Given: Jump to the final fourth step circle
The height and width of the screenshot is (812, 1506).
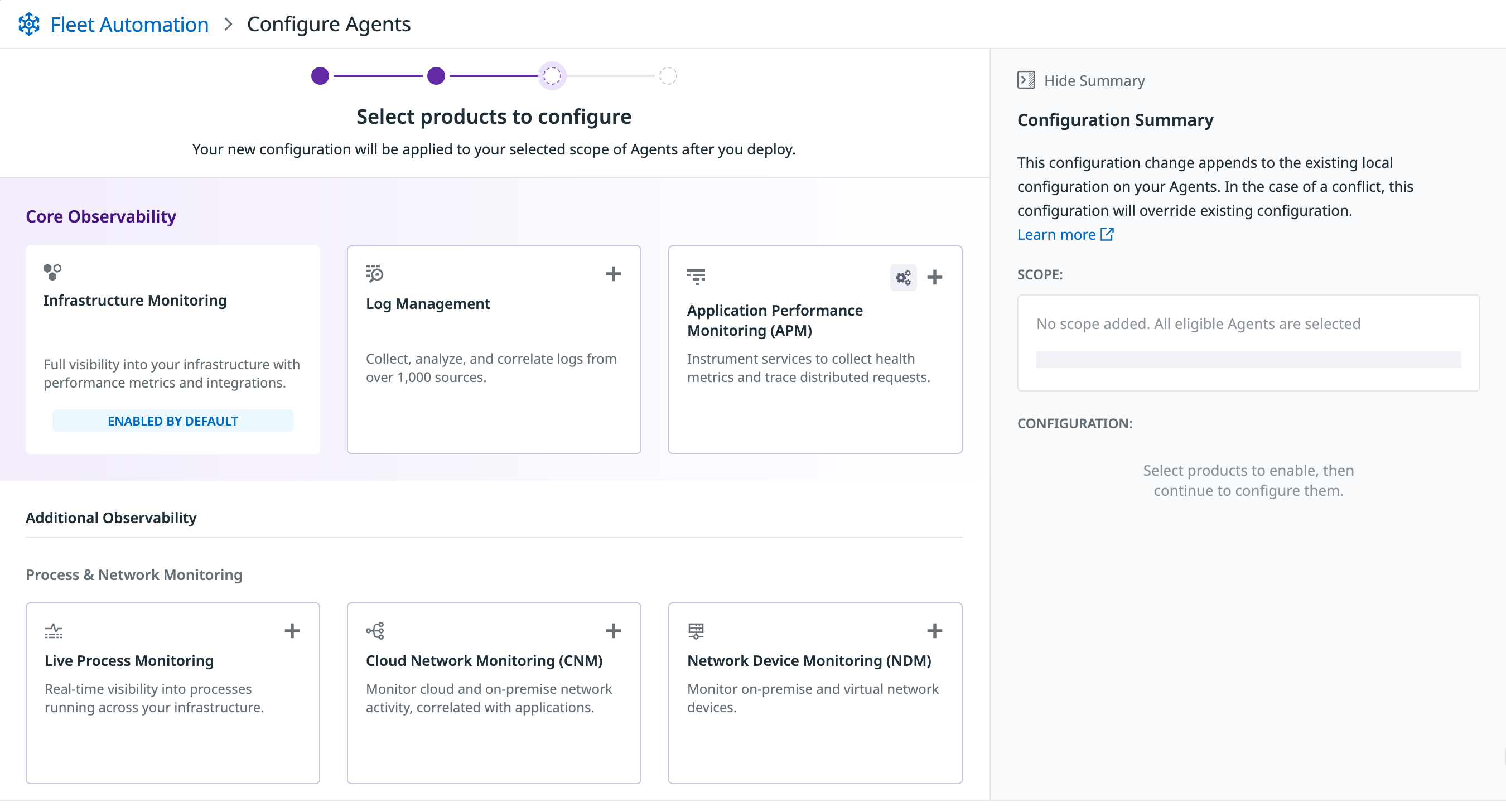Looking at the screenshot, I should pos(668,76).
